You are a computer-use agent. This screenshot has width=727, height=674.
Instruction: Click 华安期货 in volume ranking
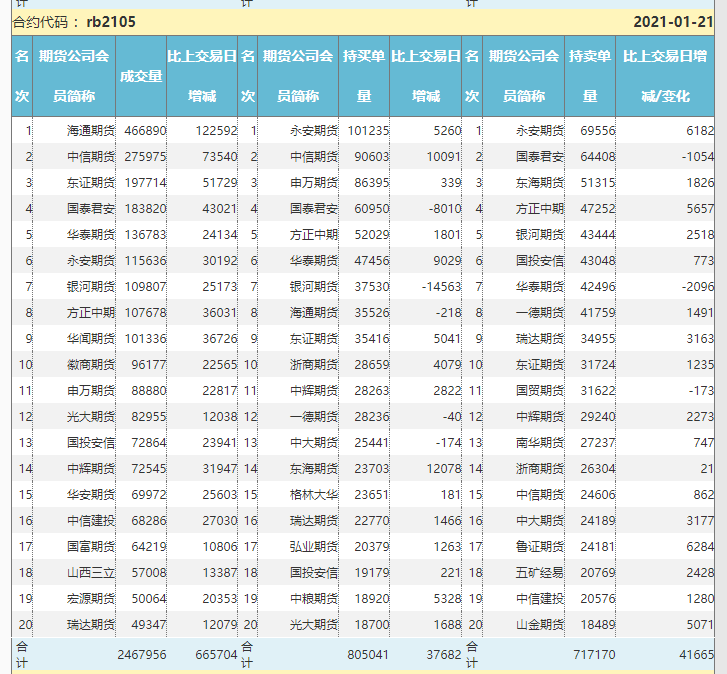[x=91, y=495]
